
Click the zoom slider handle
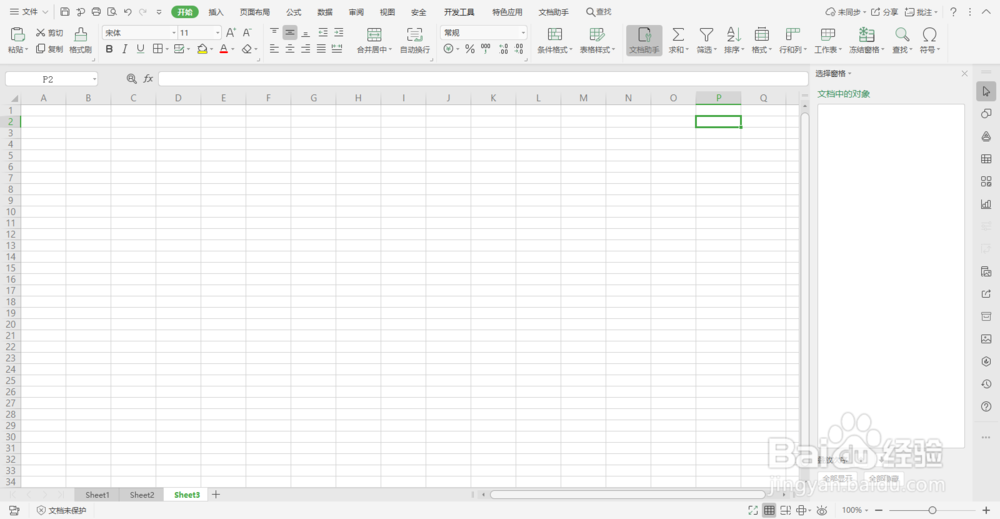(932, 510)
